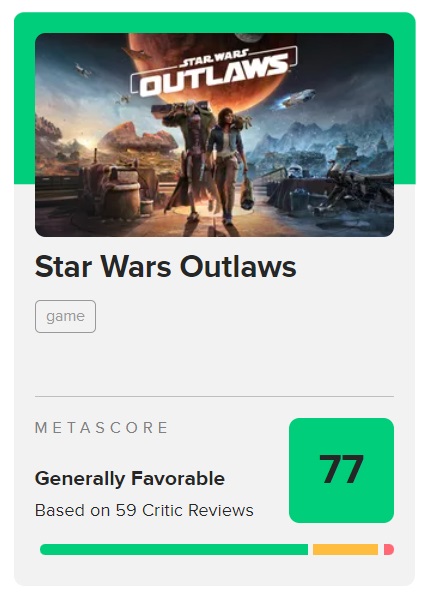Click the METASCORE section label

coord(102,427)
